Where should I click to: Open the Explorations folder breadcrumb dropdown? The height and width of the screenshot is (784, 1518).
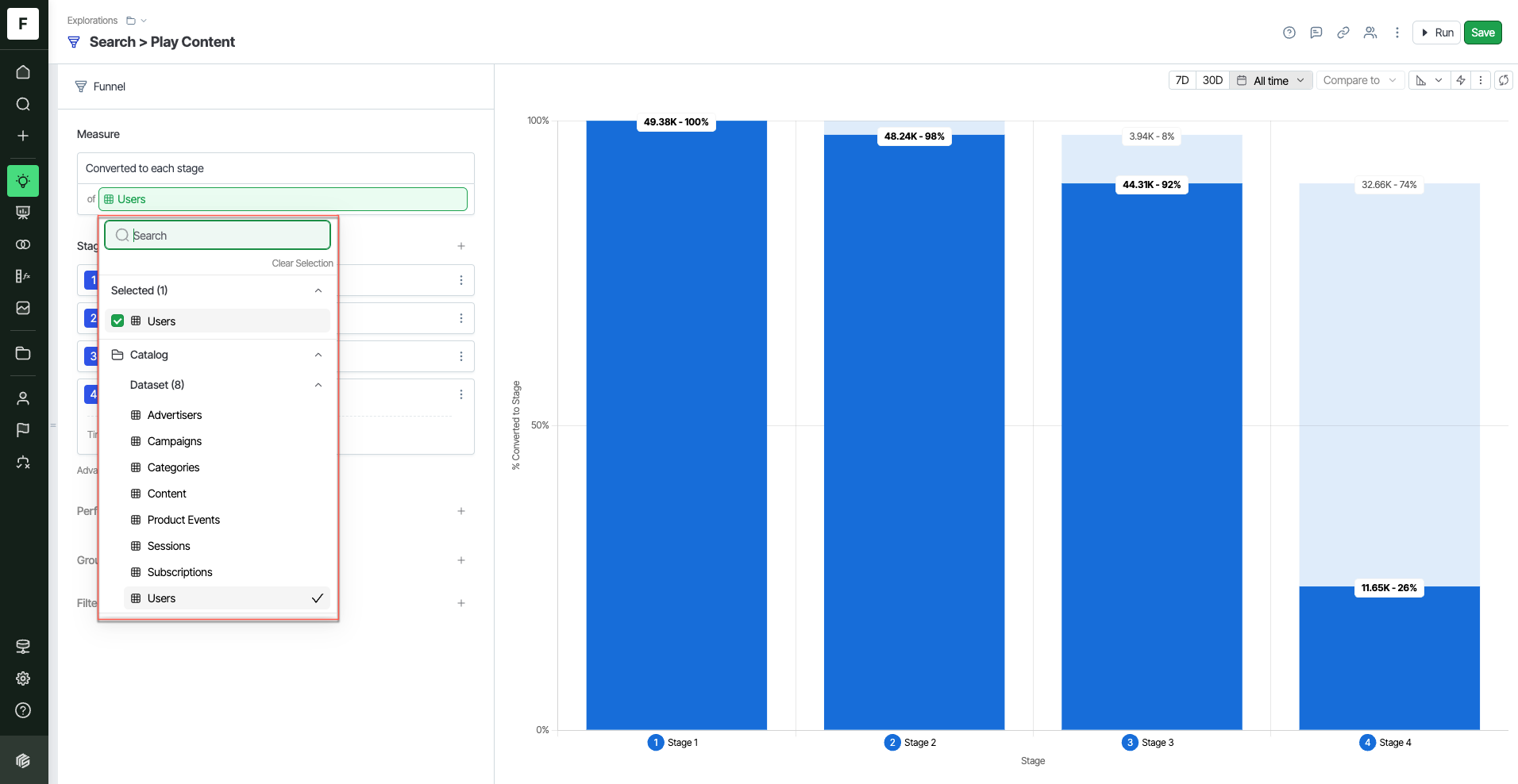[x=137, y=21]
